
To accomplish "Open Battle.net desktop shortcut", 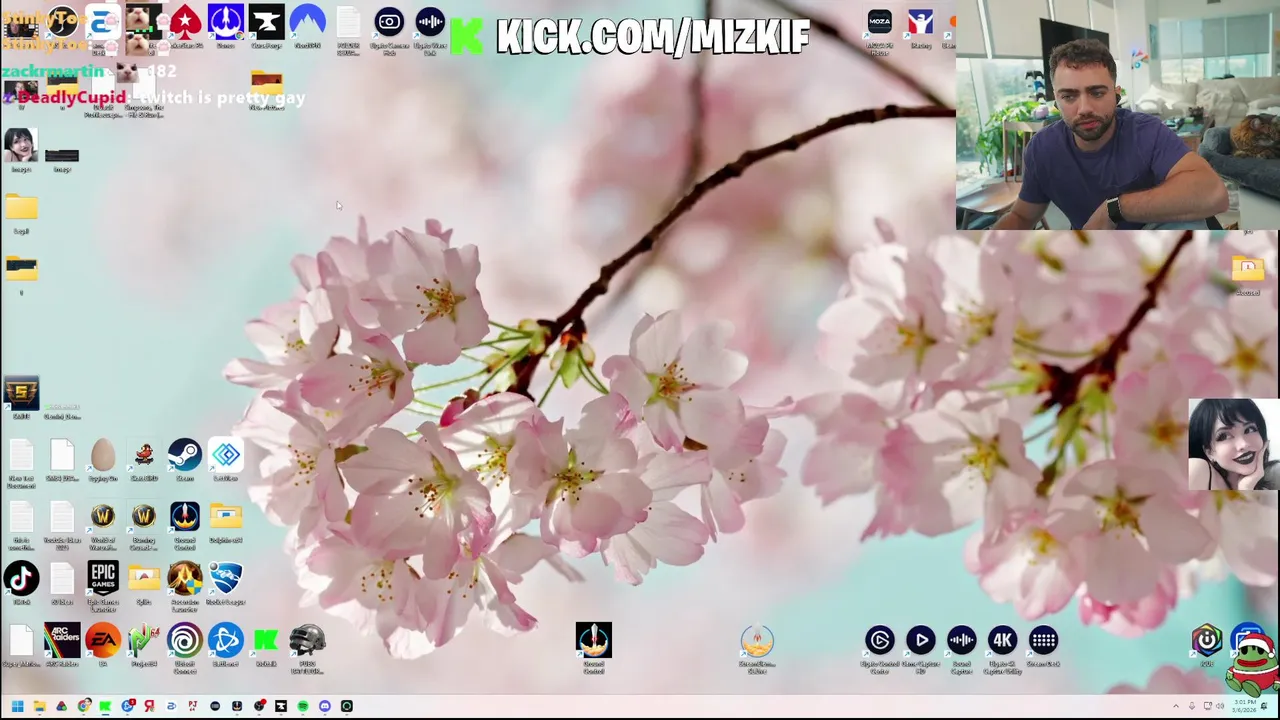I will [x=226, y=640].
